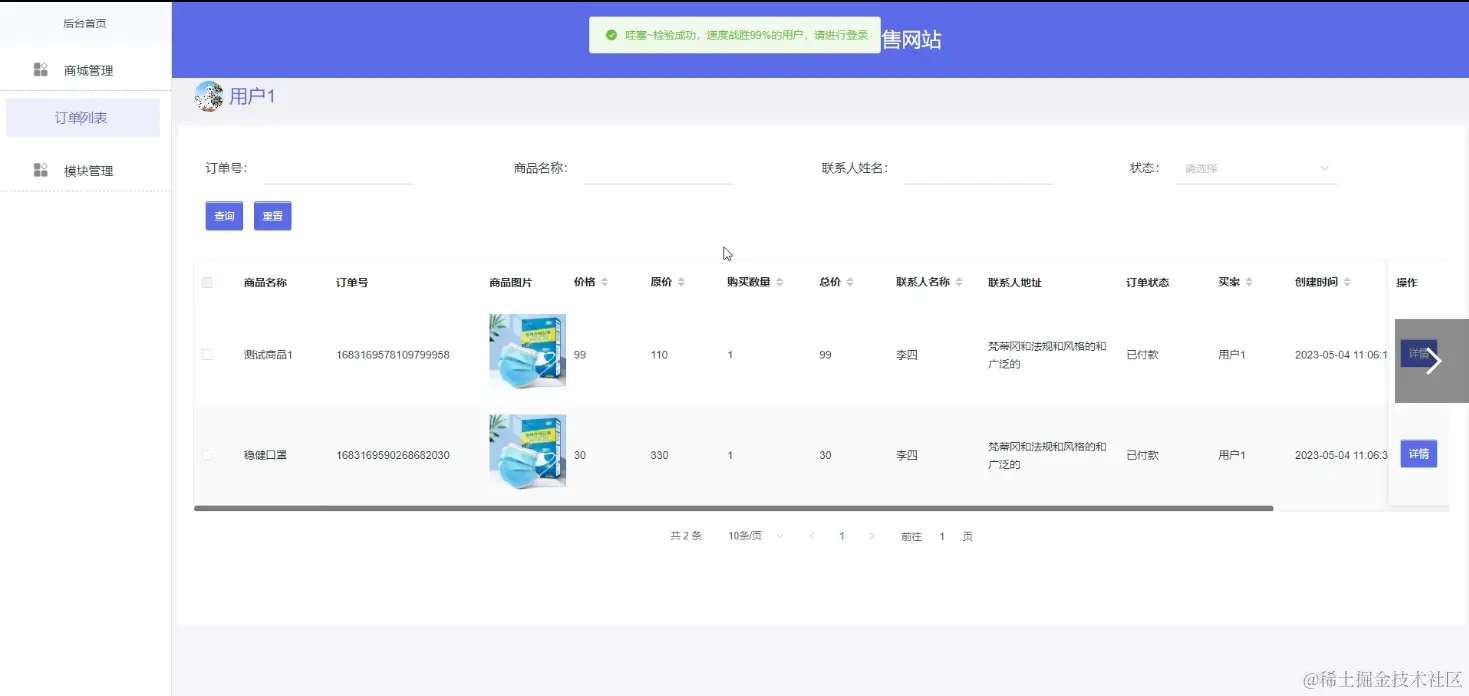
Task: Click the 商城管理 grid icon
Action: pos(41,70)
